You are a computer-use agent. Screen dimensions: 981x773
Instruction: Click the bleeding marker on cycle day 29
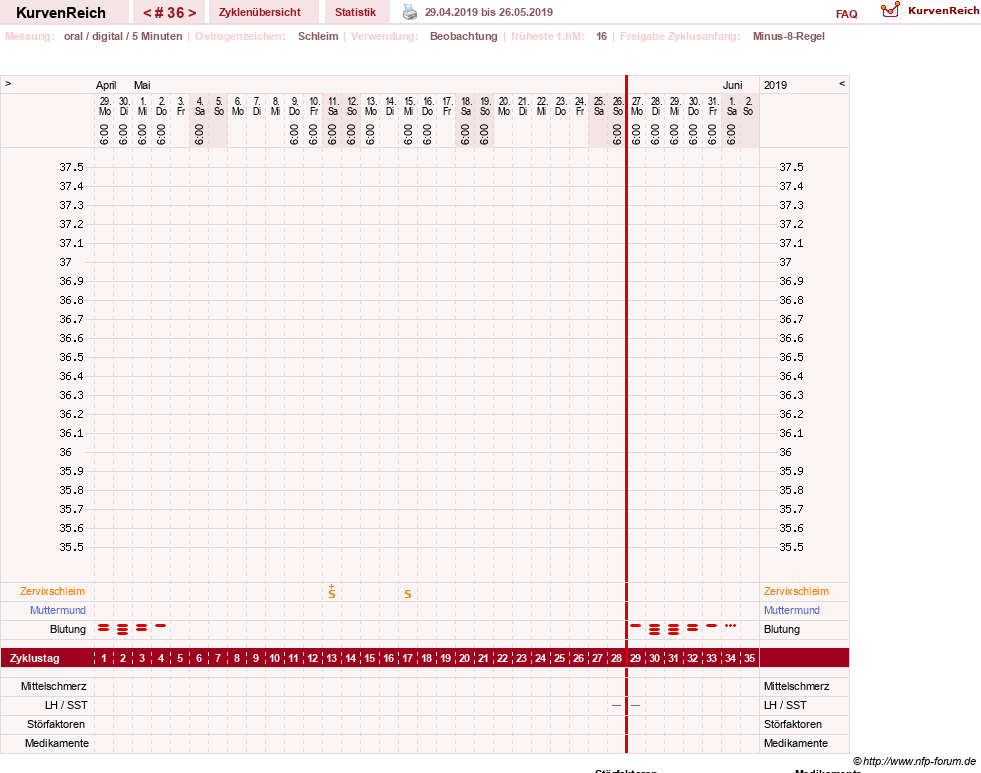click(636, 625)
